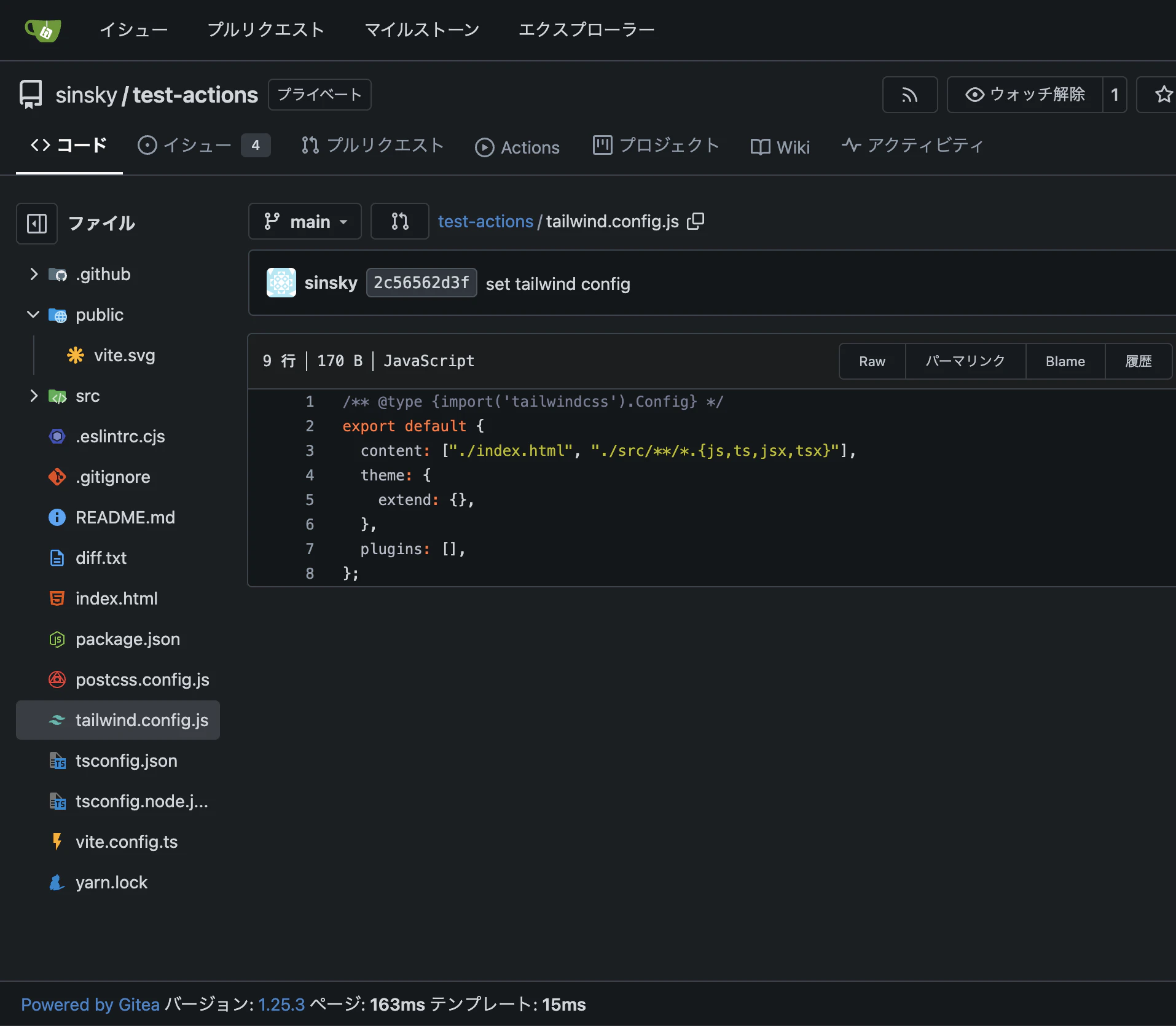Open マイルストーン in top navigation
The width and height of the screenshot is (1176, 1026).
[x=422, y=29]
